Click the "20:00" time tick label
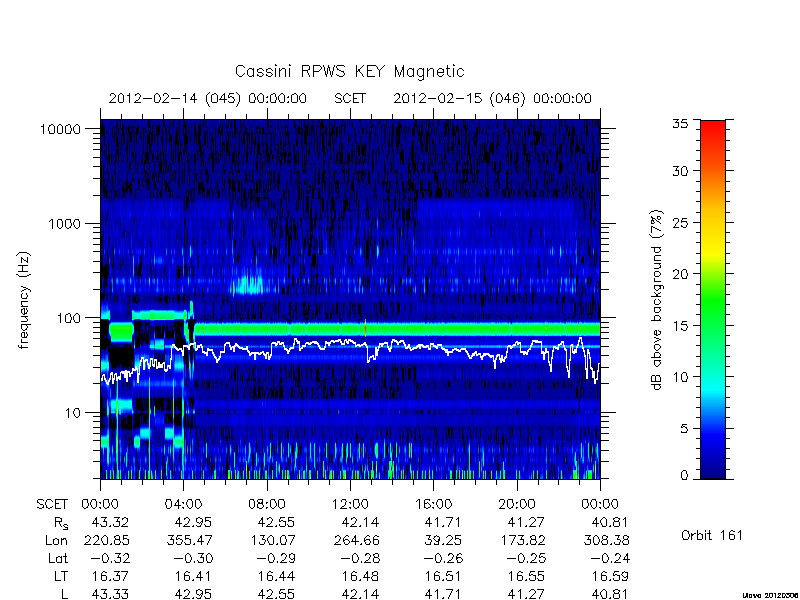Viewport: 800px width, 600px height. 517,505
